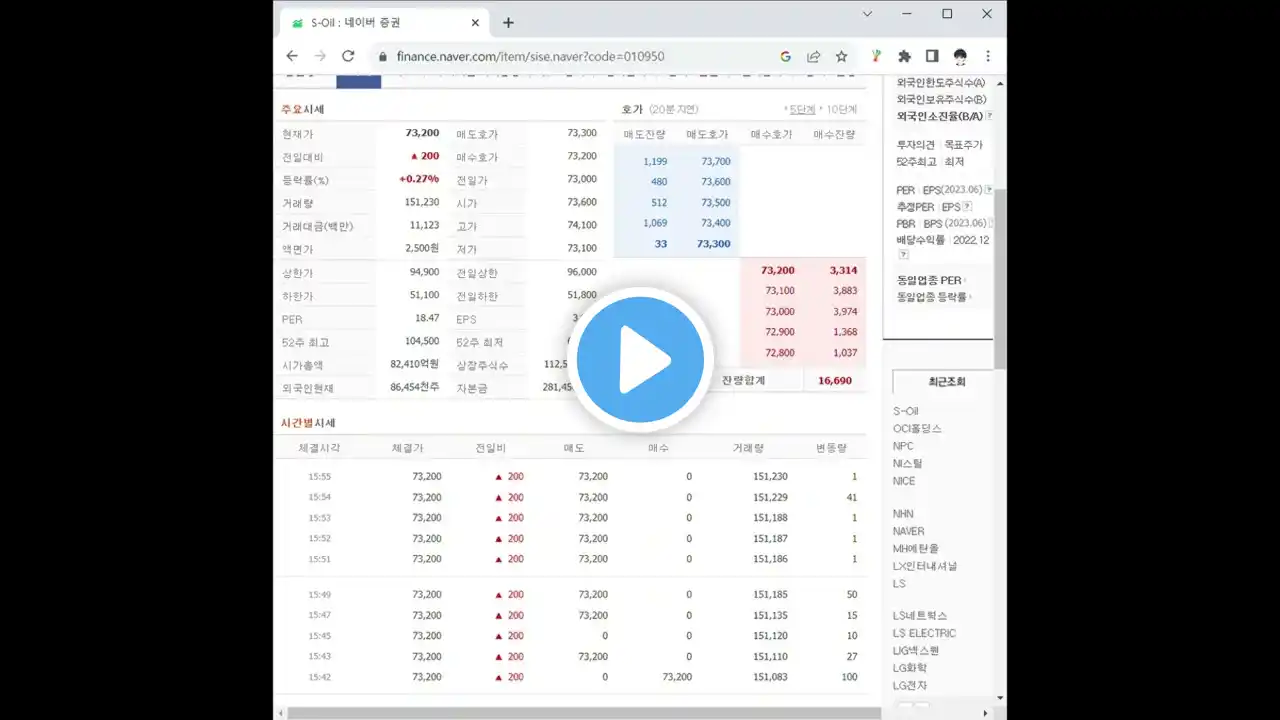Open NI스틸 in the recent list
Screen dimensions: 1280x720
point(908,463)
